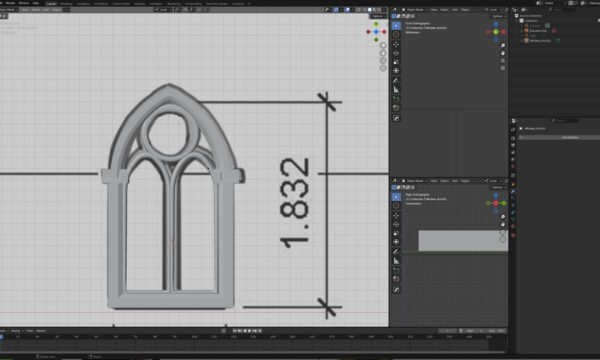The height and width of the screenshot is (360, 600).
Task: Select the Measure tool in Front Orthographic viewport
Action: (396, 90)
